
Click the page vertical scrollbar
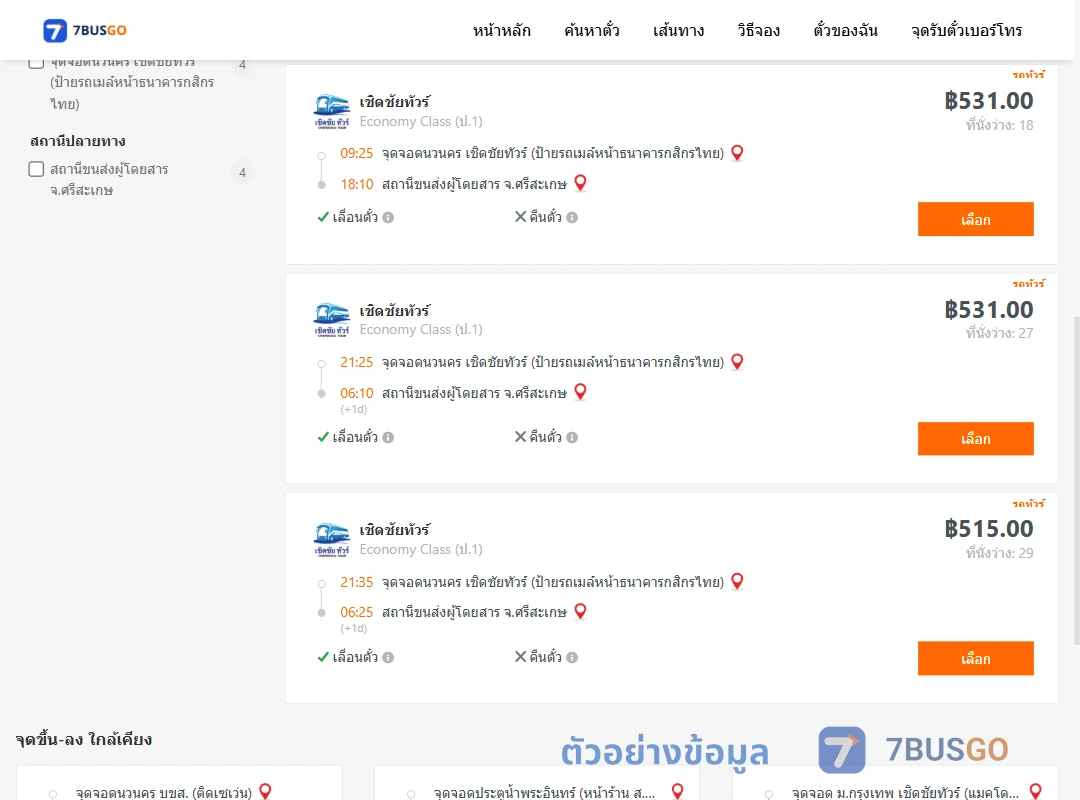click(x=1076, y=480)
